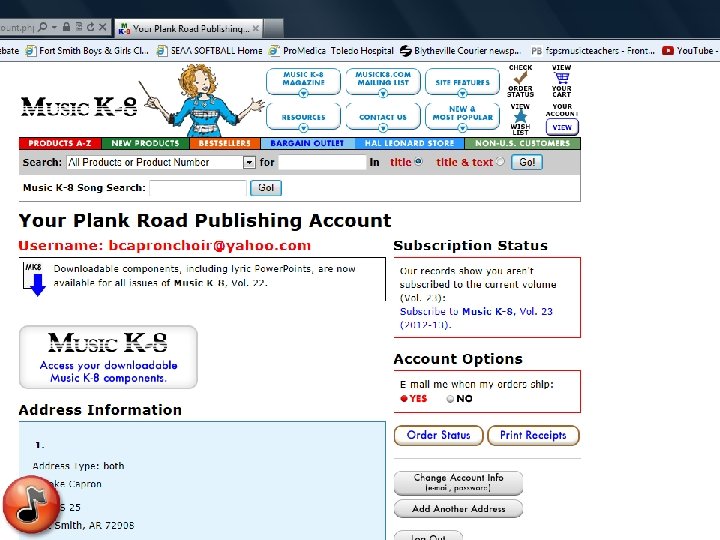Click the product search Go! button
The height and width of the screenshot is (540, 720).
527,162
